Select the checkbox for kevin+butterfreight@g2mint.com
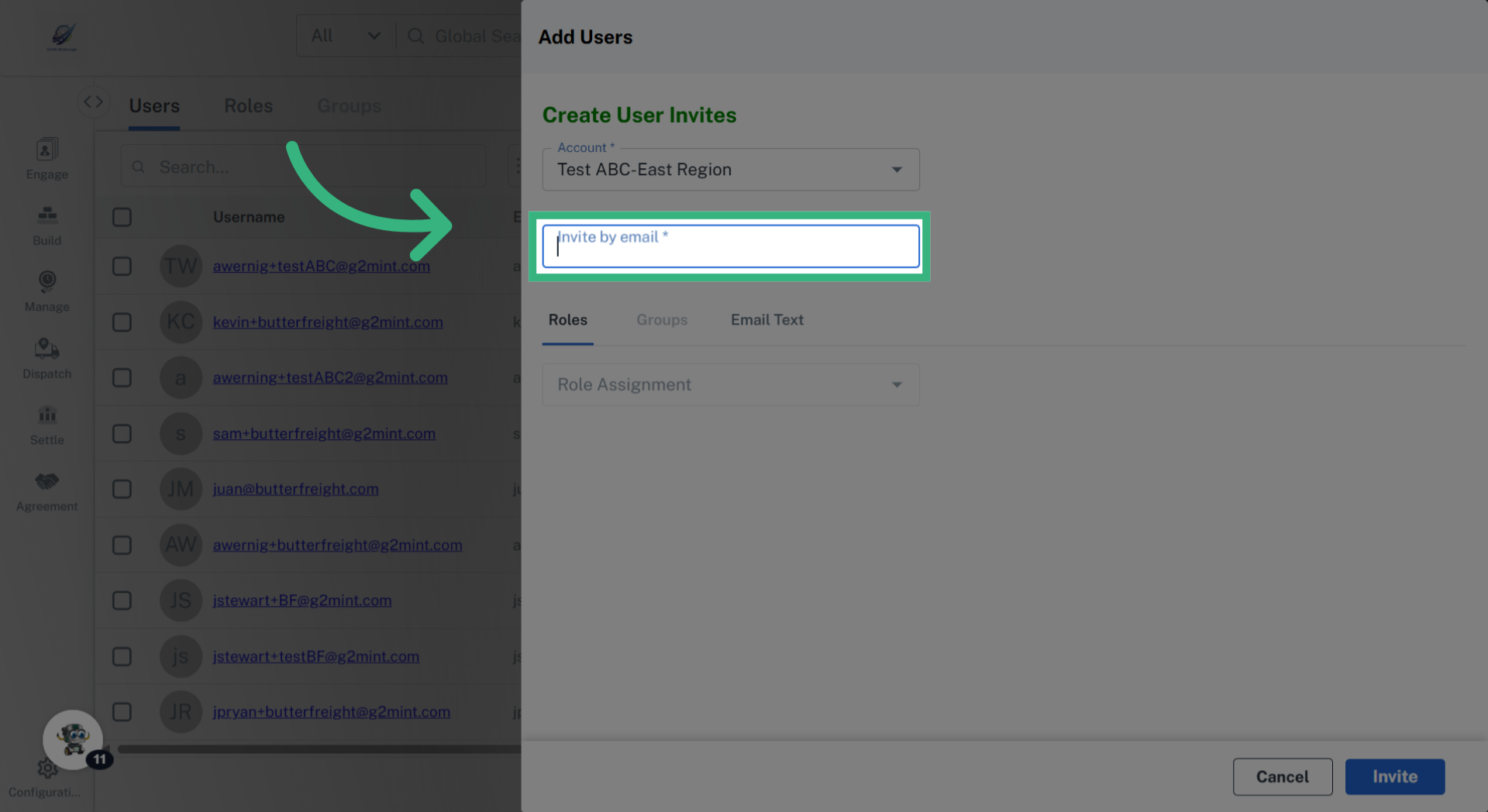Image resolution: width=1488 pixels, height=812 pixels. [x=122, y=322]
